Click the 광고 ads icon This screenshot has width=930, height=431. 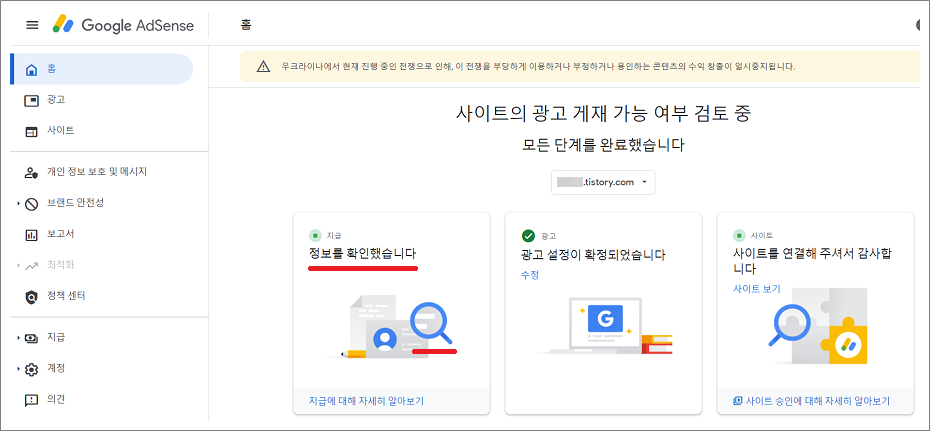point(31,100)
